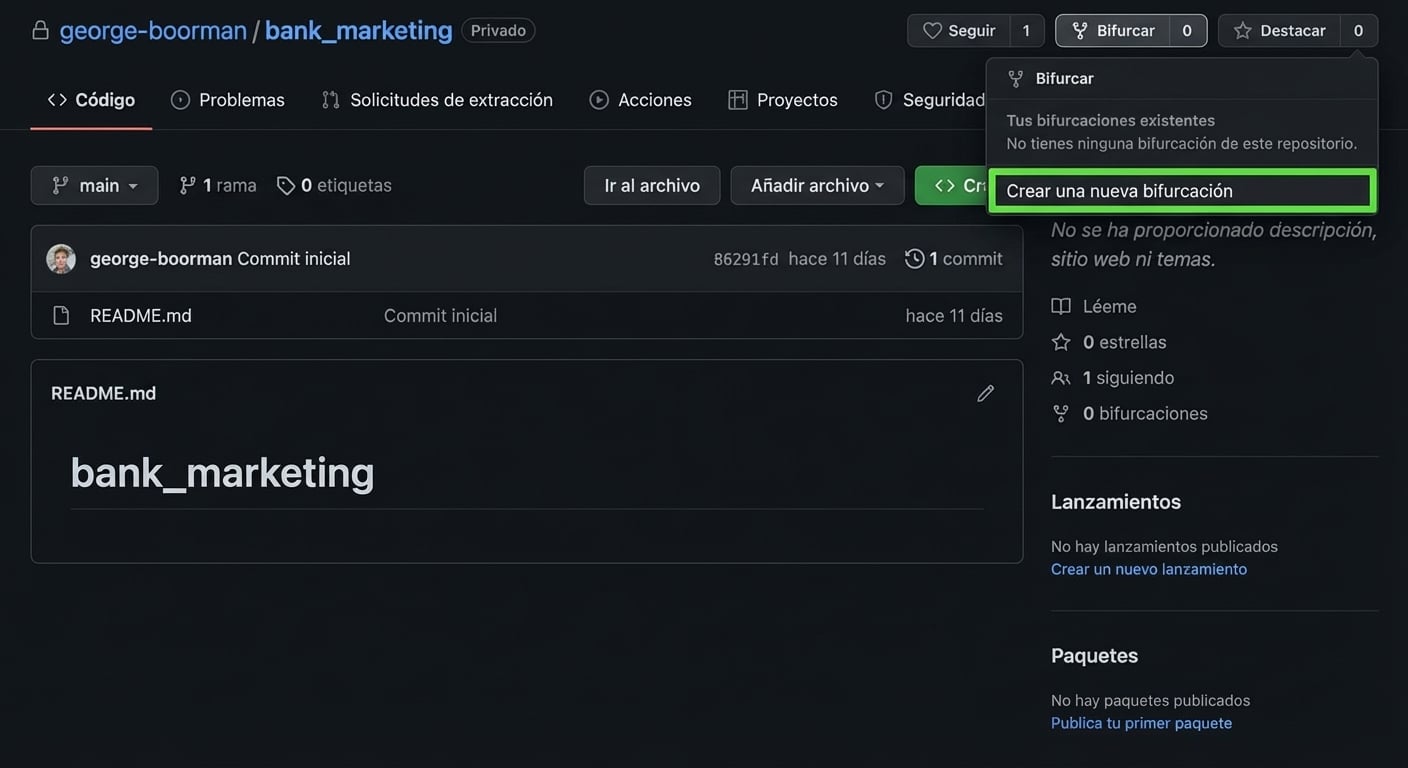Click the pull request icon in Solicitudes tab
This screenshot has width=1408, height=768.
point(331,100)
